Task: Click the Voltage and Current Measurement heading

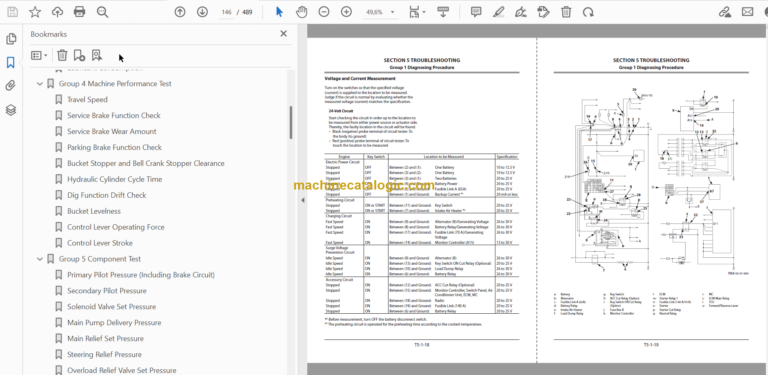Action: coord(360,78)
